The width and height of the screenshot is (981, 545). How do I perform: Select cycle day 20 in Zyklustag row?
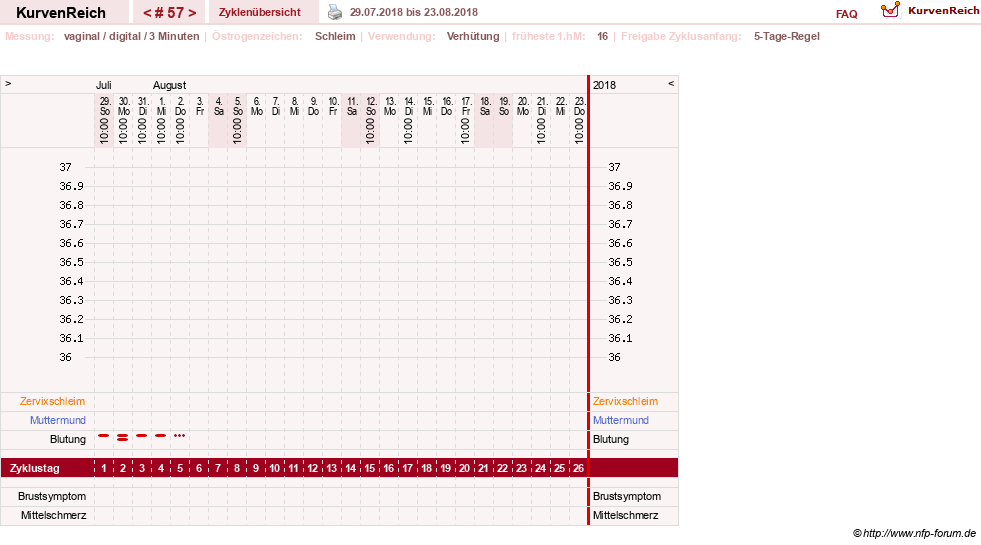[464, 468]
